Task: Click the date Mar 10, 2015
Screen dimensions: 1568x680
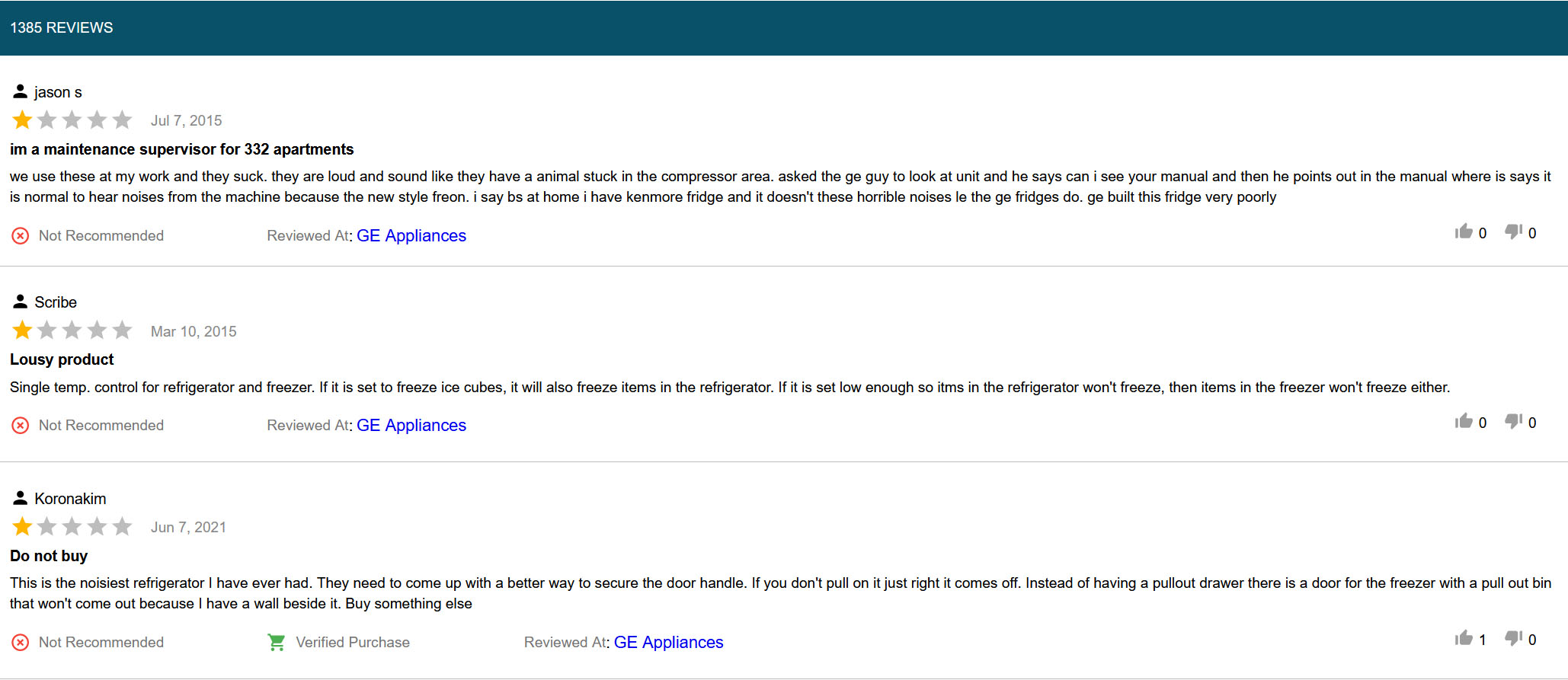Action: tap(194, 331)
